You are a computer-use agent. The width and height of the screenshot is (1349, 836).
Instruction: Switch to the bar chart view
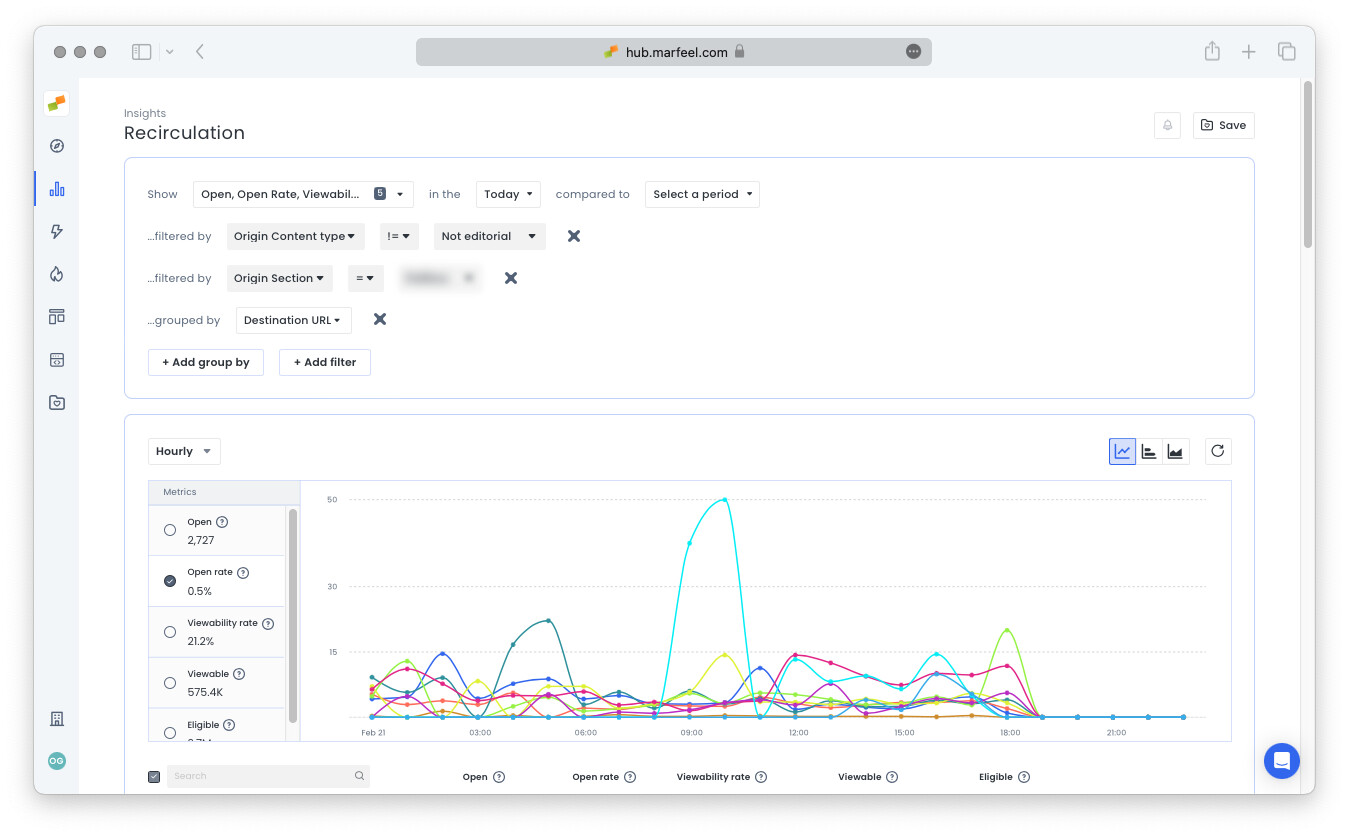click(1149, 451)
